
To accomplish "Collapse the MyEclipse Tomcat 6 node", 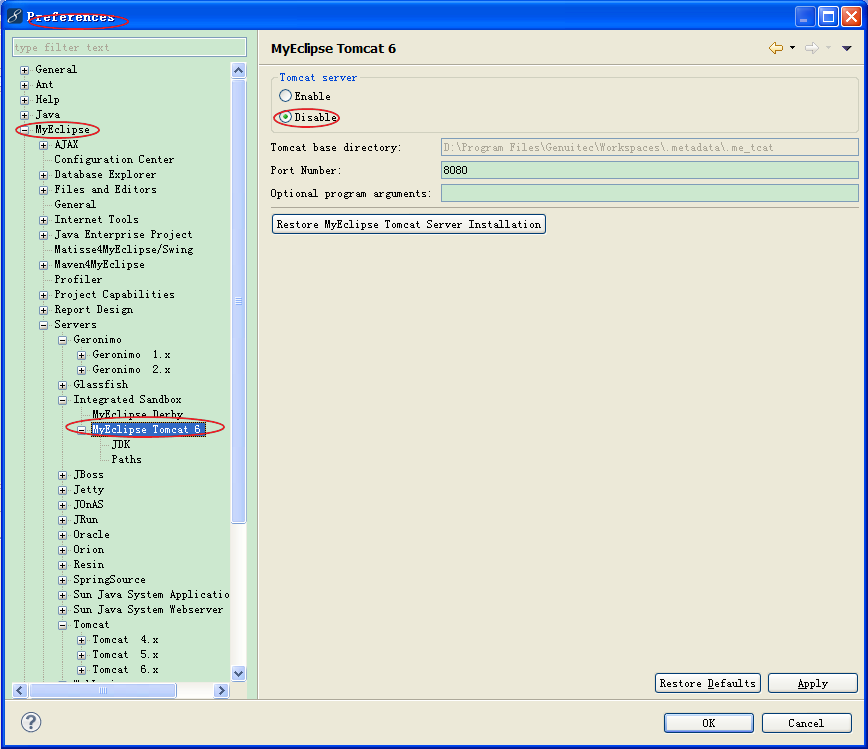I will coord(81,430).
